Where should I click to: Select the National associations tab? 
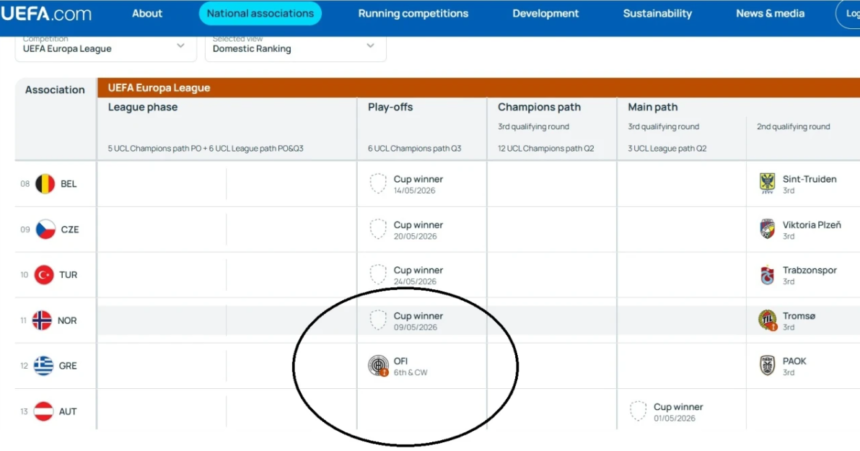(x=260, y=14)
